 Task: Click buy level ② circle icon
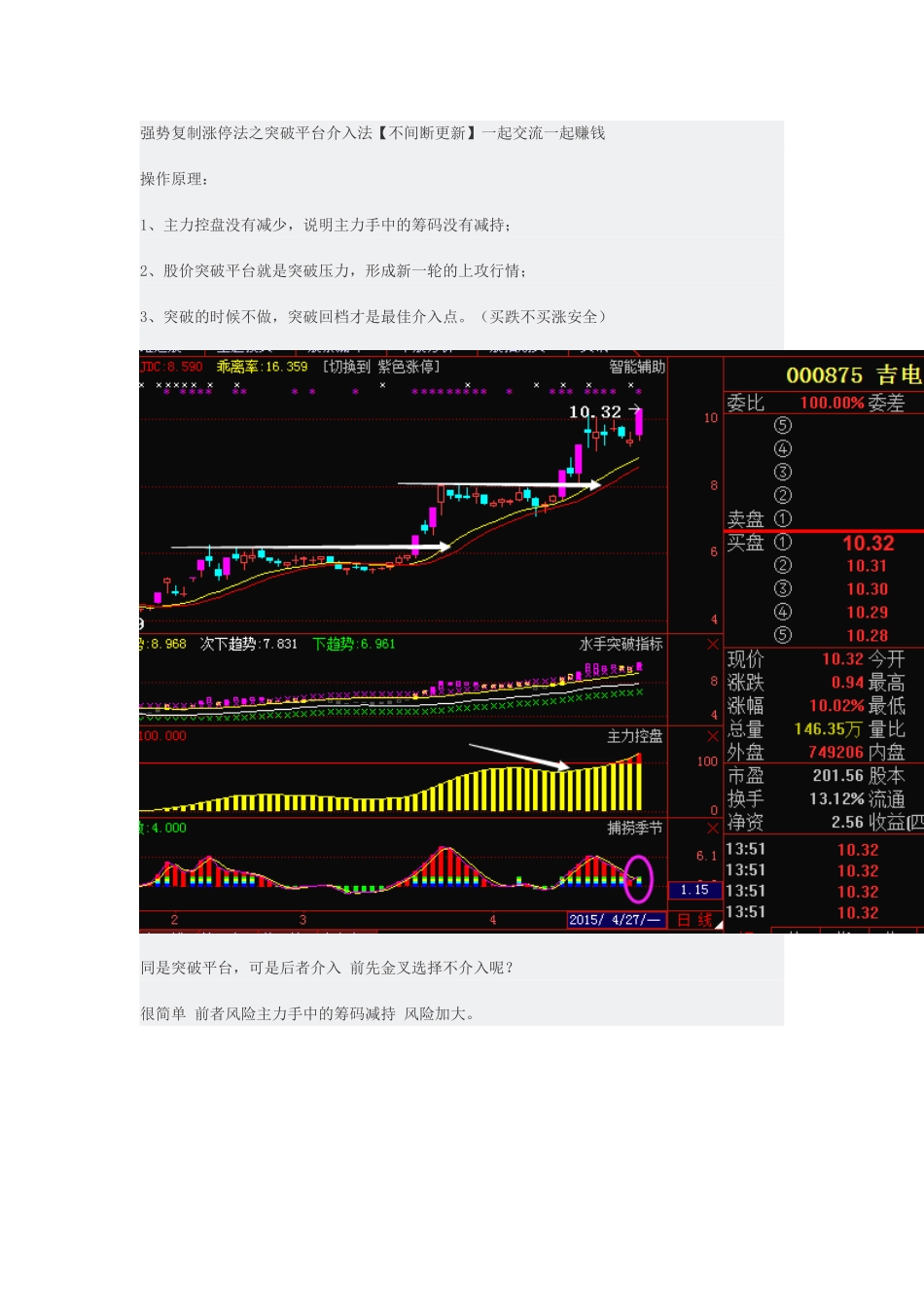pyautogui.click(x=783, y=566)
